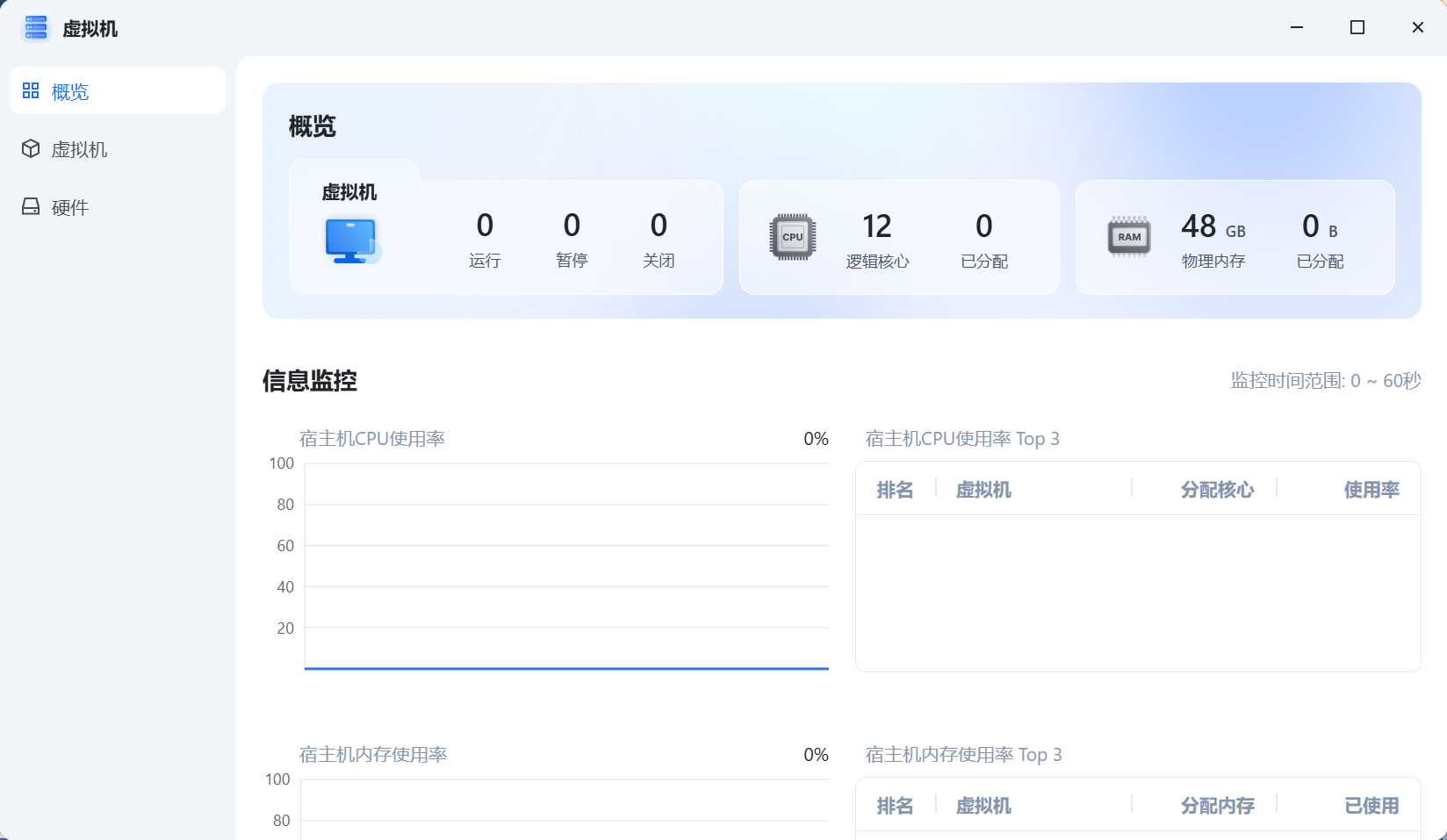Go to the 硬件 hardware page
This screenshot has width=1447, height=840.
point(70,207)
